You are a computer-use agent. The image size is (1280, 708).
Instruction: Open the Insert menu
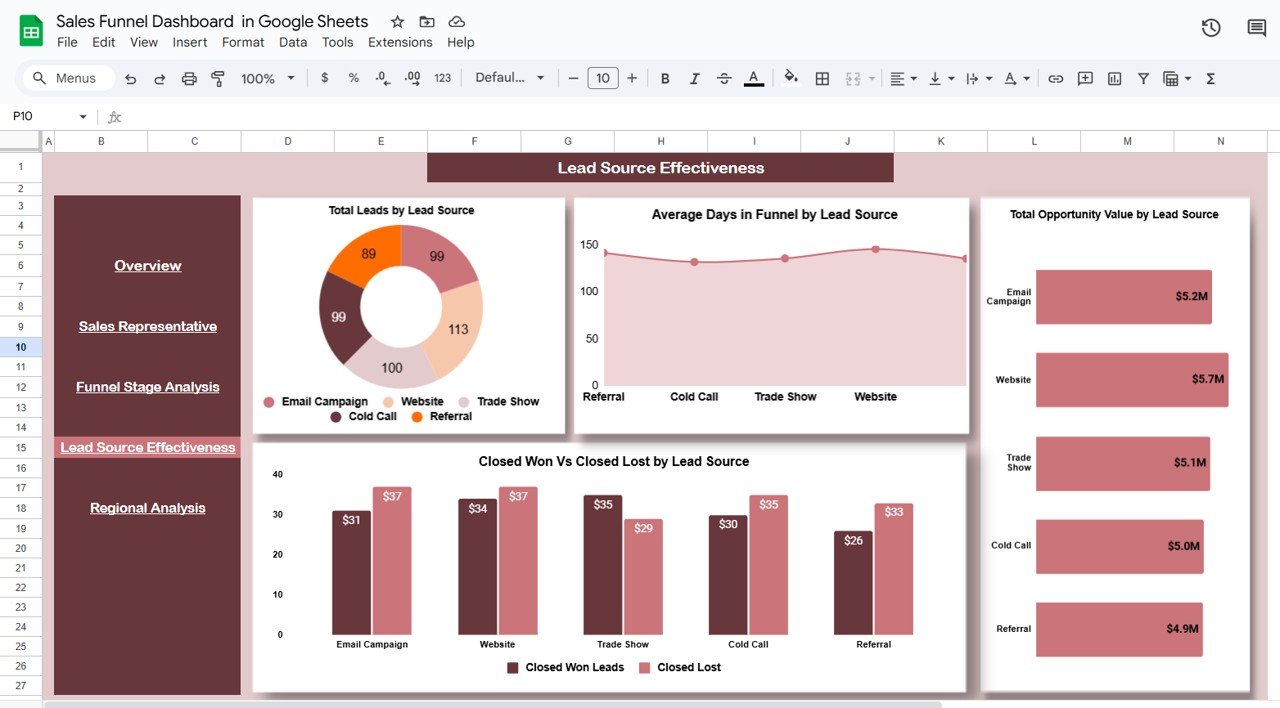tap(190, 42)
